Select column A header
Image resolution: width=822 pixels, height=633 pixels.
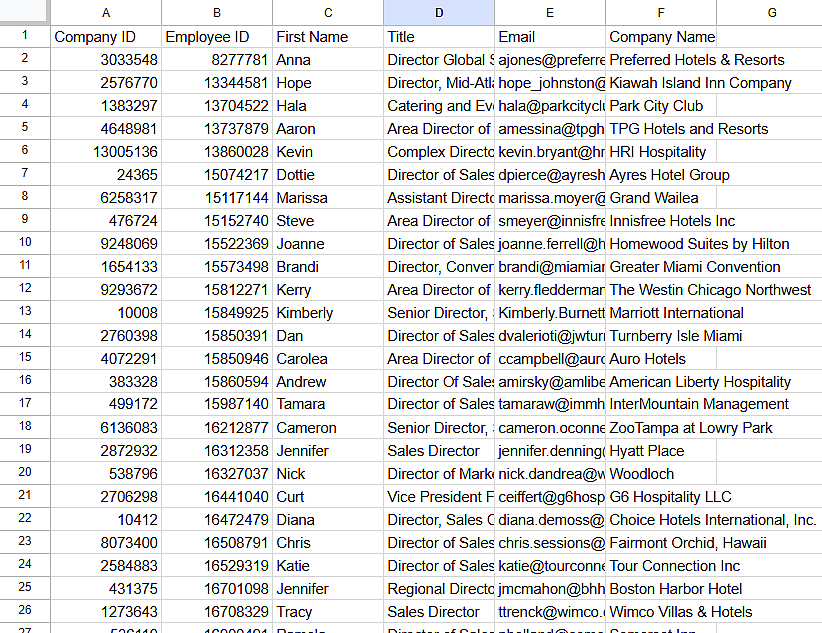(105, 13)
